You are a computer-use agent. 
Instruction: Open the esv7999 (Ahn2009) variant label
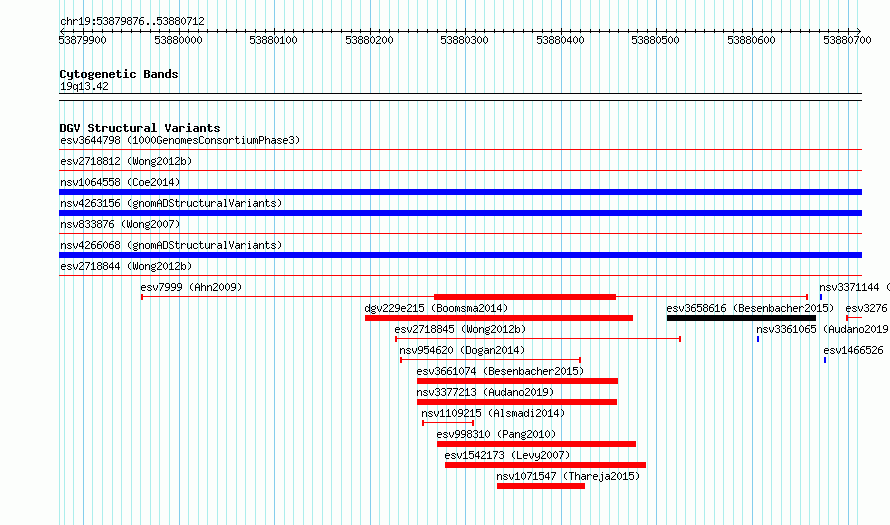[191, 287]
